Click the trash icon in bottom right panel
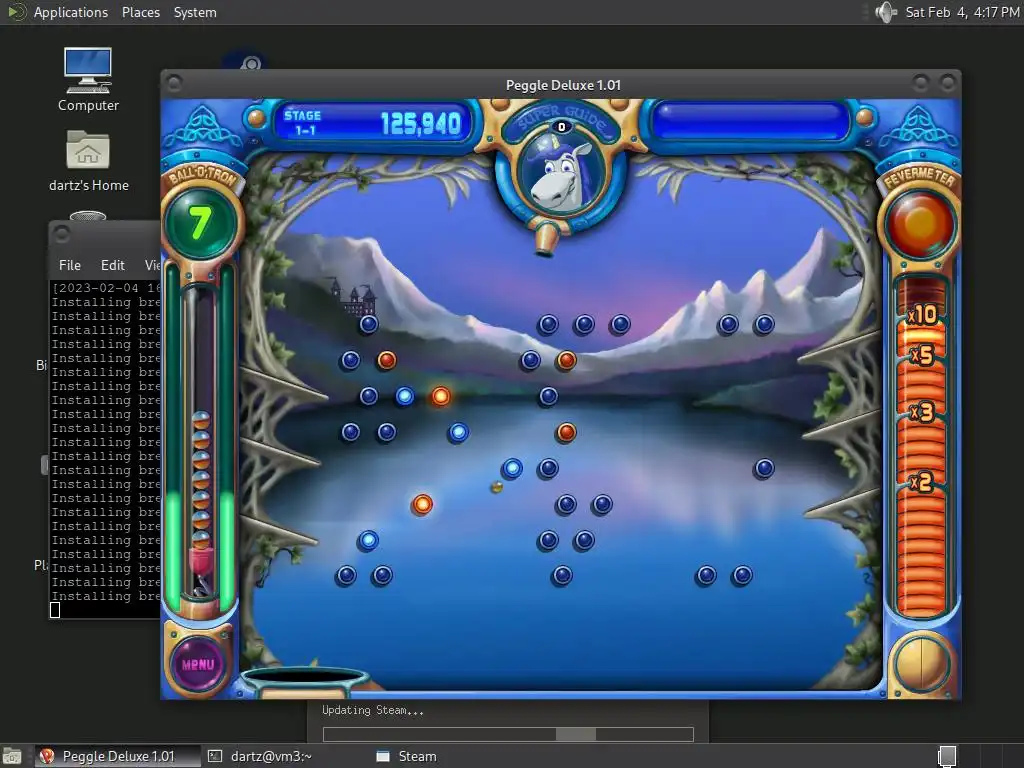 [947, 756]
